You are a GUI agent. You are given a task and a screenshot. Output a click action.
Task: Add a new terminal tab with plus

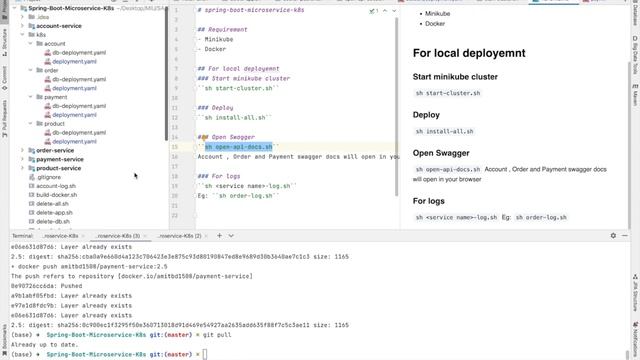(x=219, y=236)
